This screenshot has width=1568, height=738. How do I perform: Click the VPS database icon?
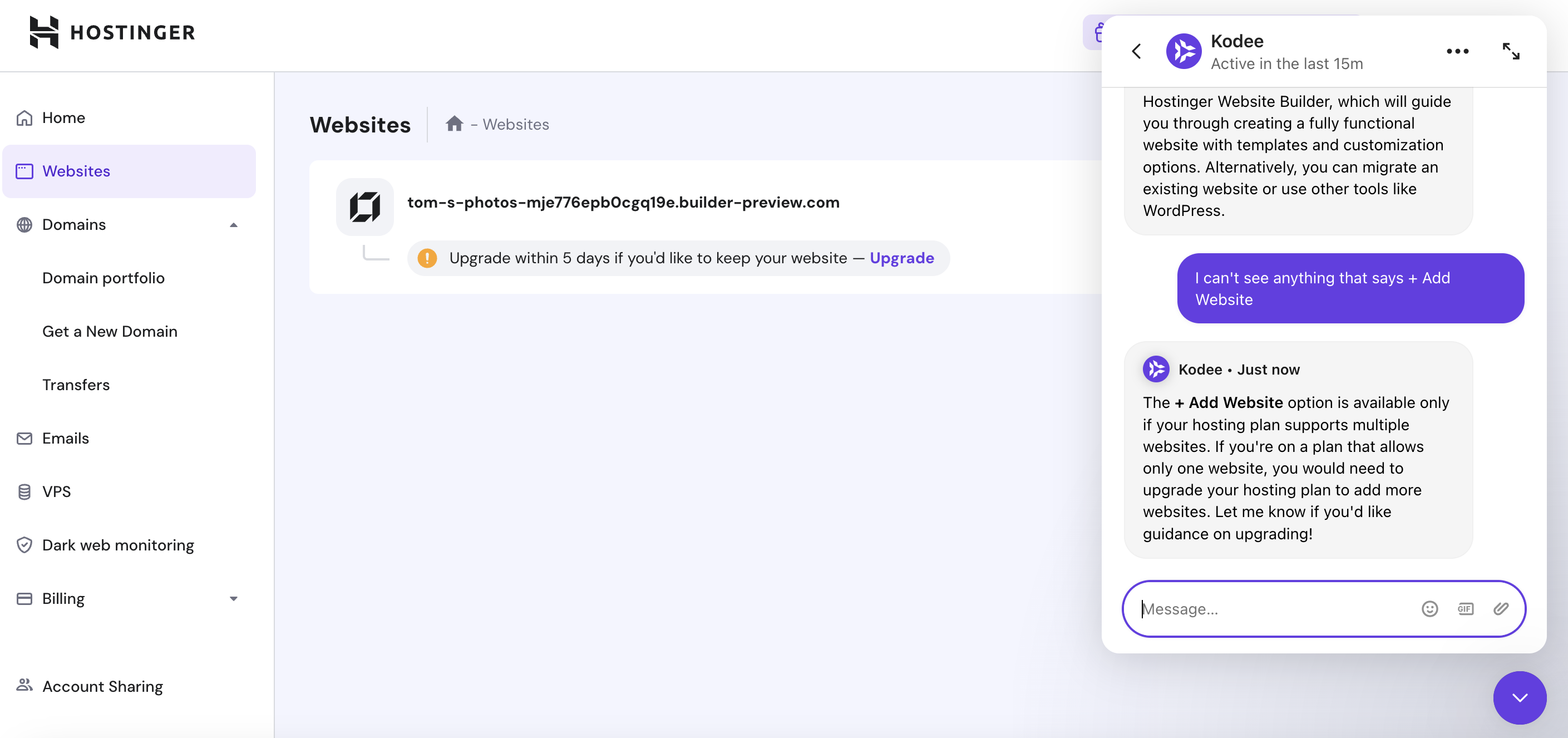click(x=24, y=491)
